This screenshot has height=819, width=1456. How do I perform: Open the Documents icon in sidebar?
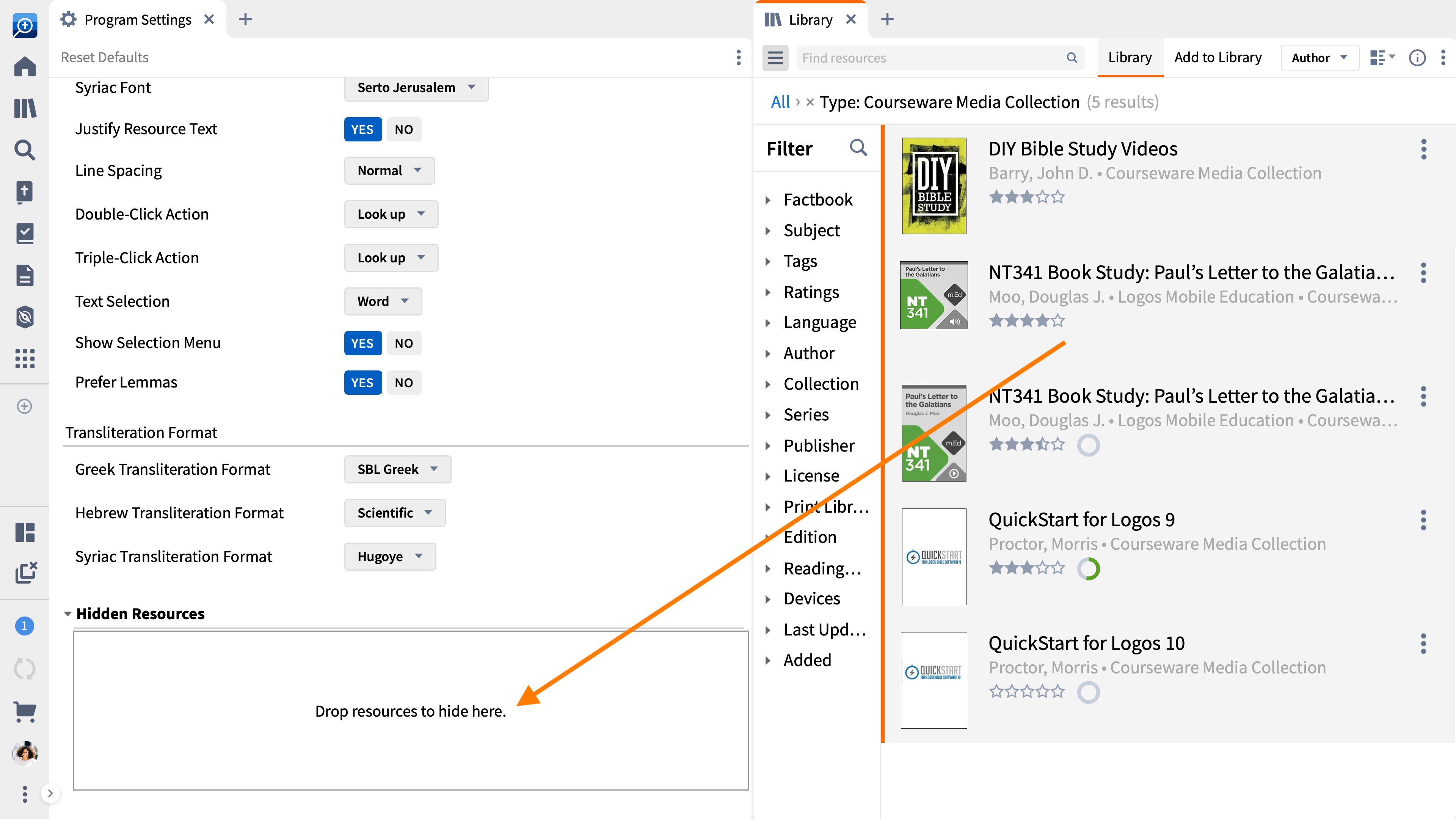(25, 275)
